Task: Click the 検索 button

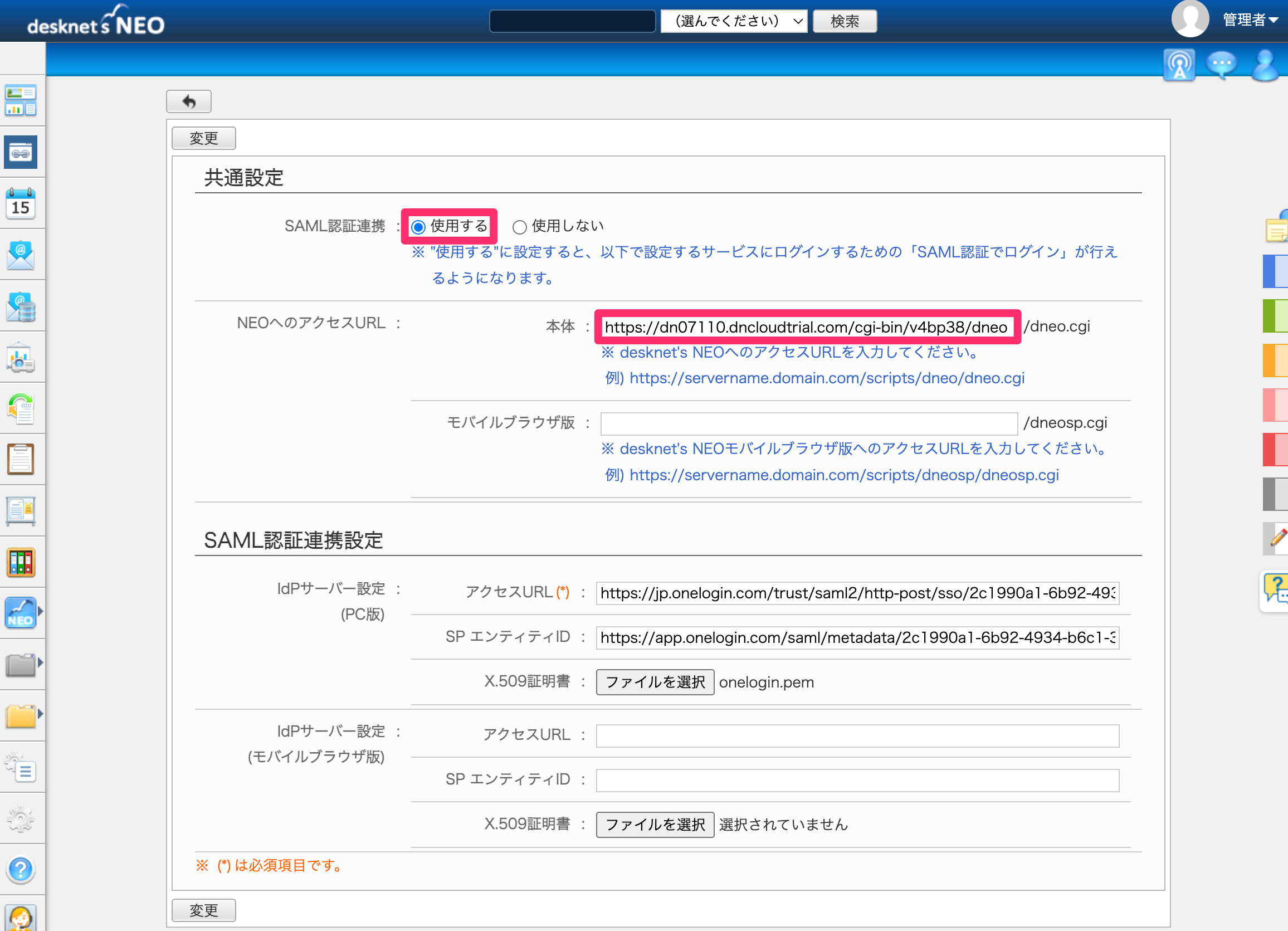Action: point(845,22)
